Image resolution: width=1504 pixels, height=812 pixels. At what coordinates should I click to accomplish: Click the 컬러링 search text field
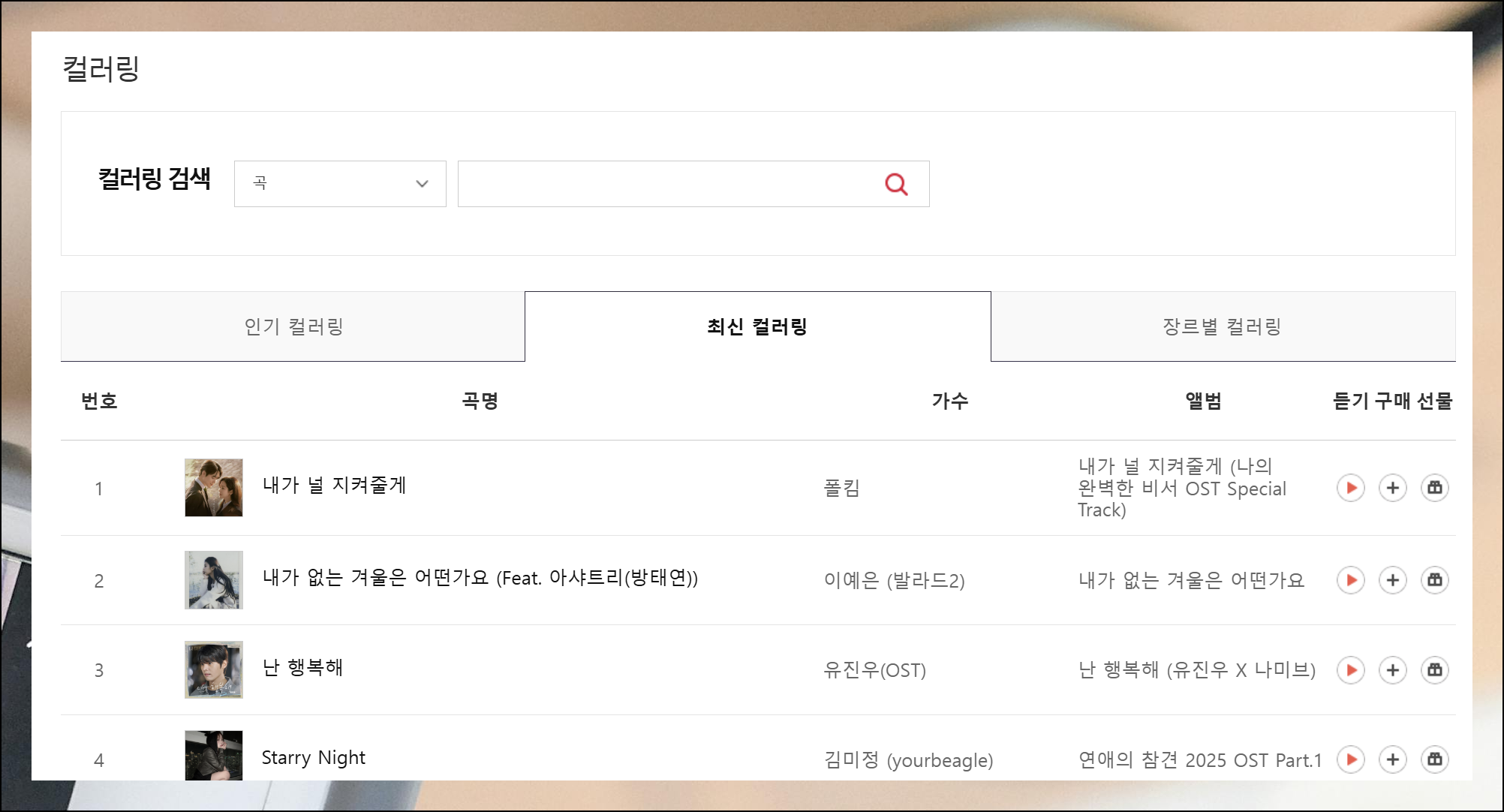coord(668,184)
